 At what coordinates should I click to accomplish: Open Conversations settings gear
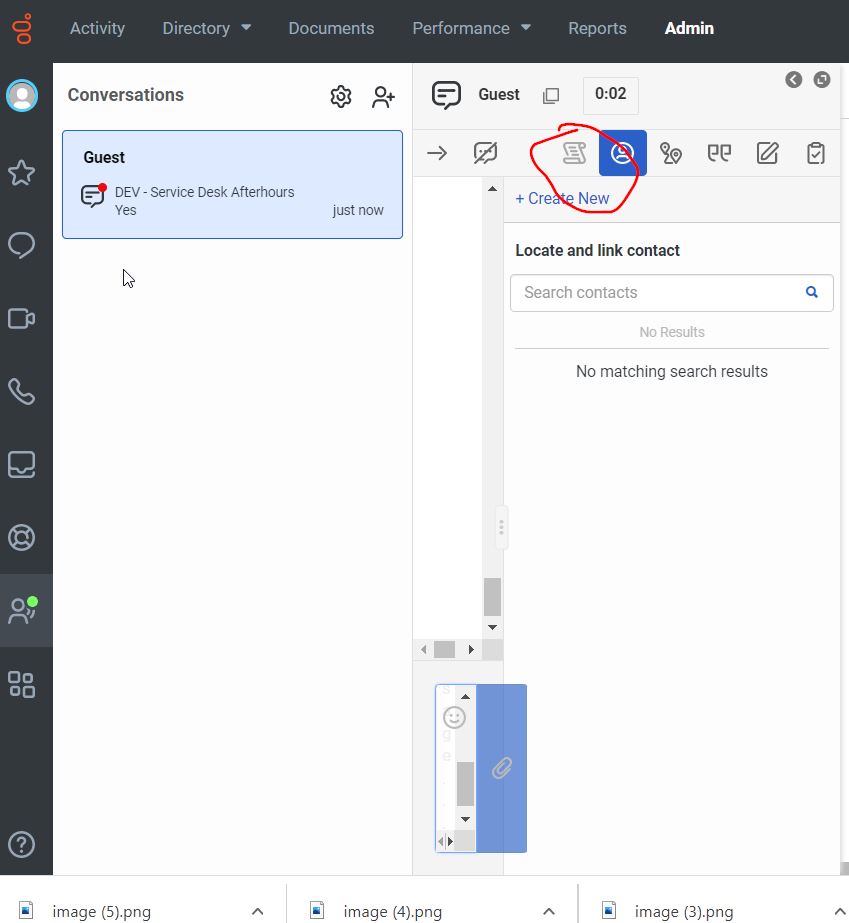(x=340, y=96)
